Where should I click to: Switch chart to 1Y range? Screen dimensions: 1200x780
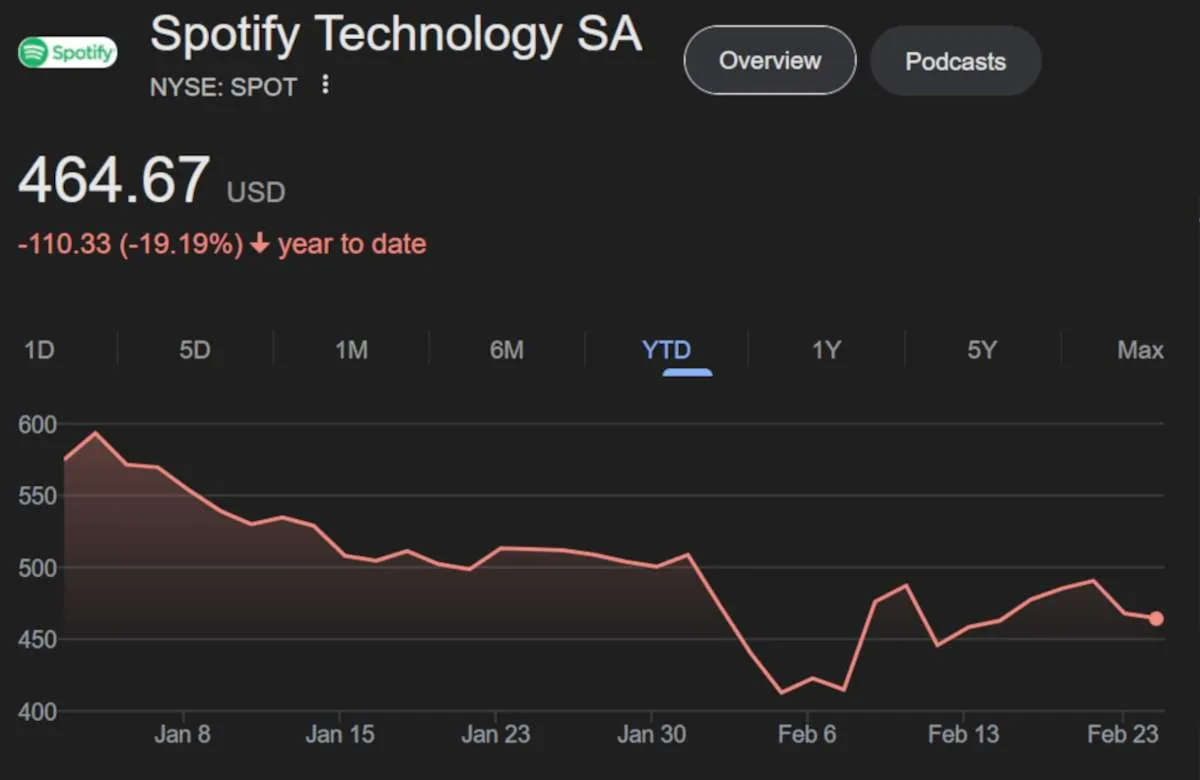tap(826, 350)
